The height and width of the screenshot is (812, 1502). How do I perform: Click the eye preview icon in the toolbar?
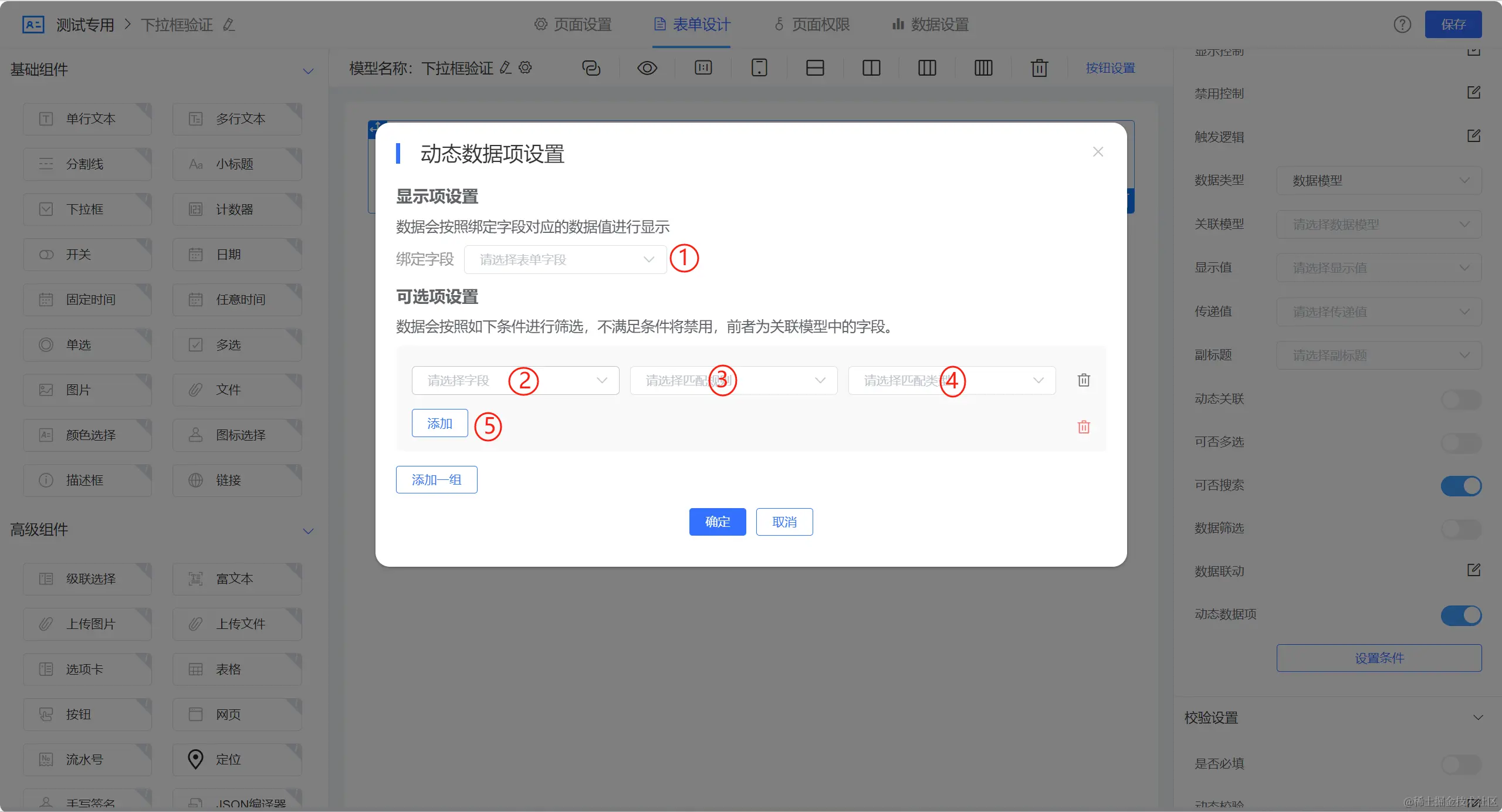click(x=647, y=68)
